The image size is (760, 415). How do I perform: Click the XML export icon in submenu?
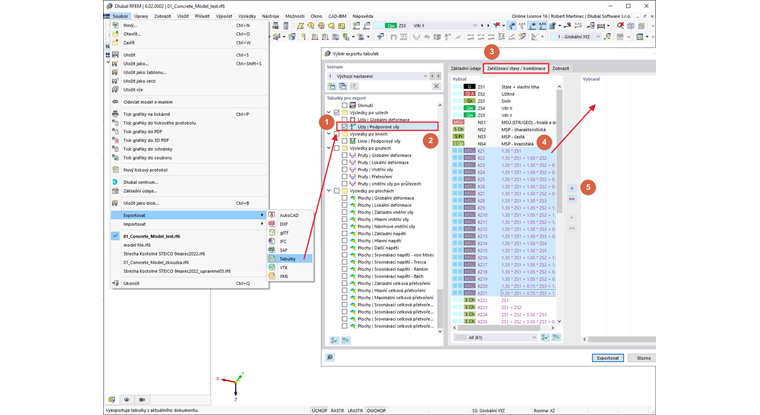pos(272,276)
